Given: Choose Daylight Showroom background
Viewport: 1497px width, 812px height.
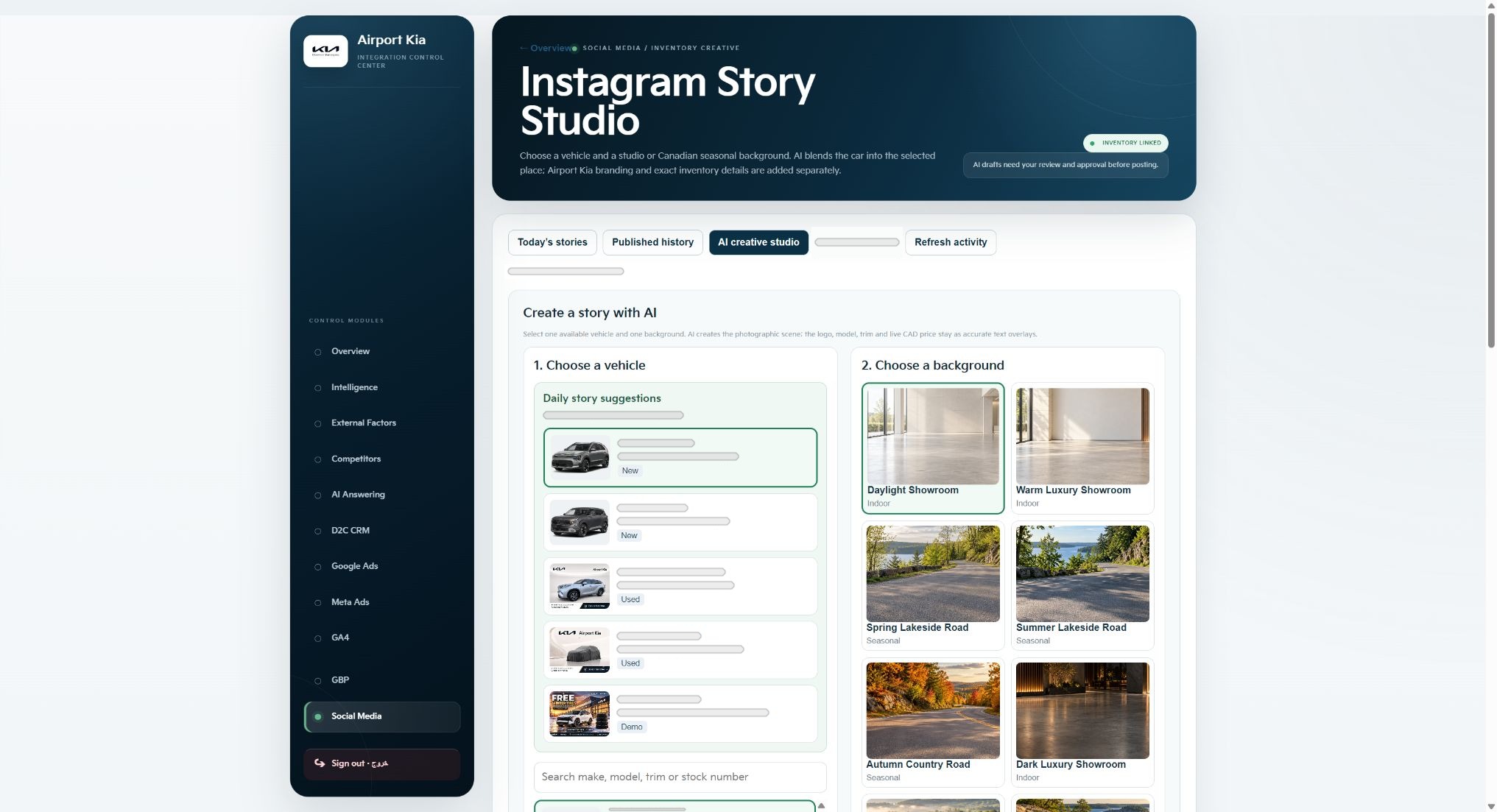Looking at the screenshot, I should [933, 448].
